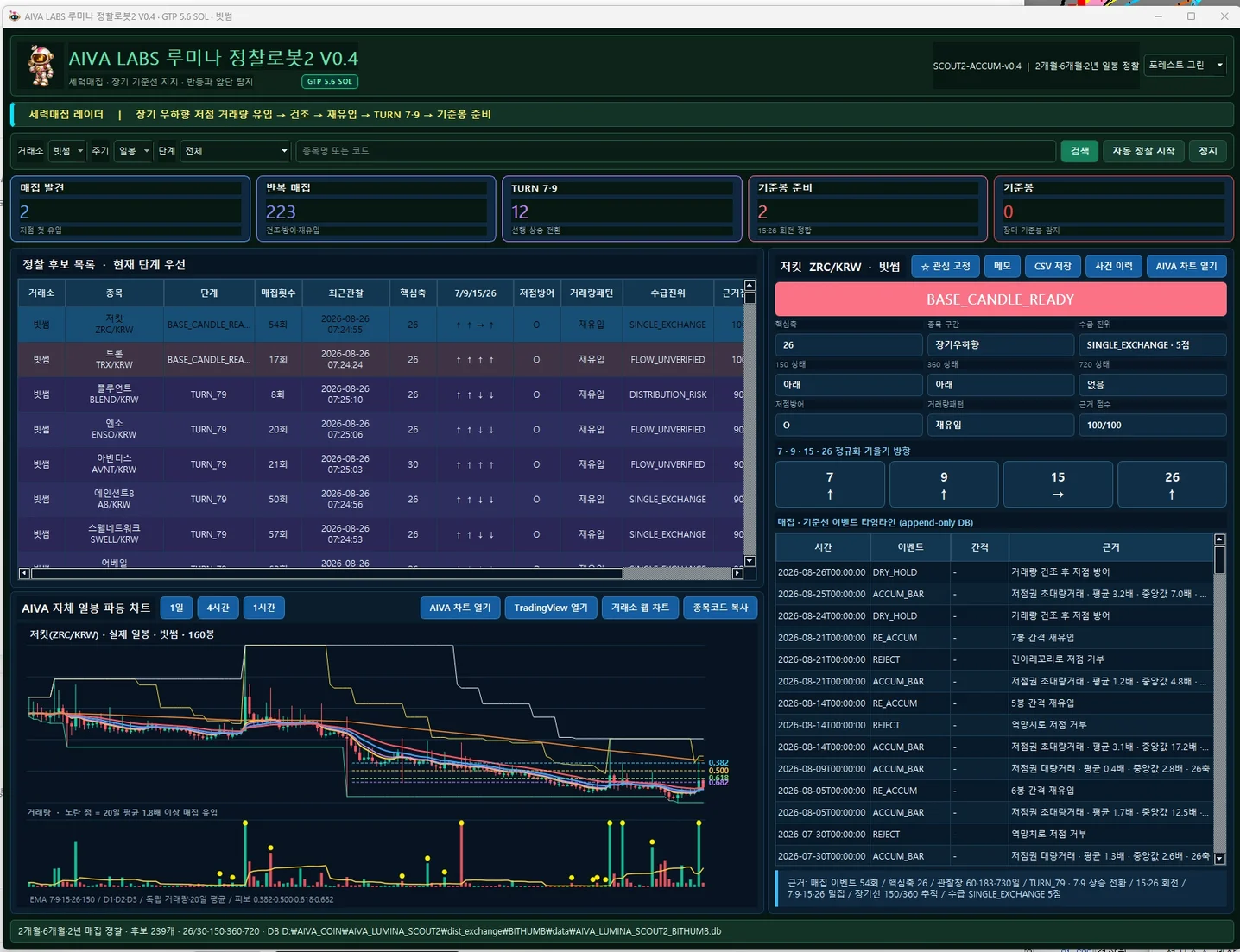Copy the ticker with 종목코드 복사
The width and height of the screenshot is (1240, 952).
pyautogui.click(x=720, y=608)
